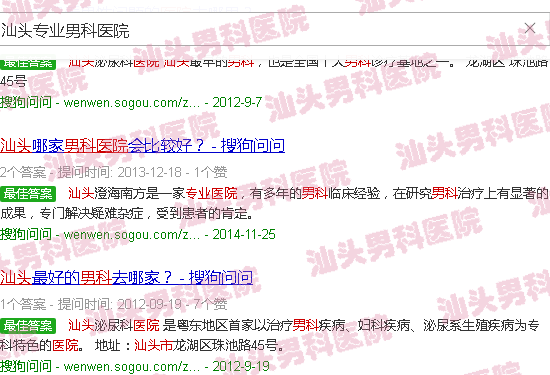Click the 最佳答案 badge beside 汕头泌尿科医院 是粤东地区
This screenshot has height=375, width=550.
[28, 326]
